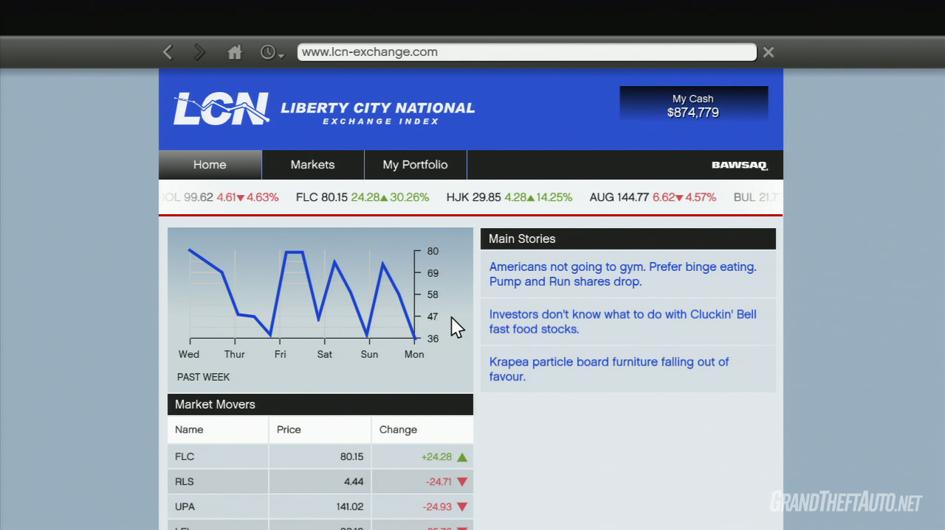Open the Cluckin' Bell stocks story
The image size is (945, 530).
pos(623,321)
